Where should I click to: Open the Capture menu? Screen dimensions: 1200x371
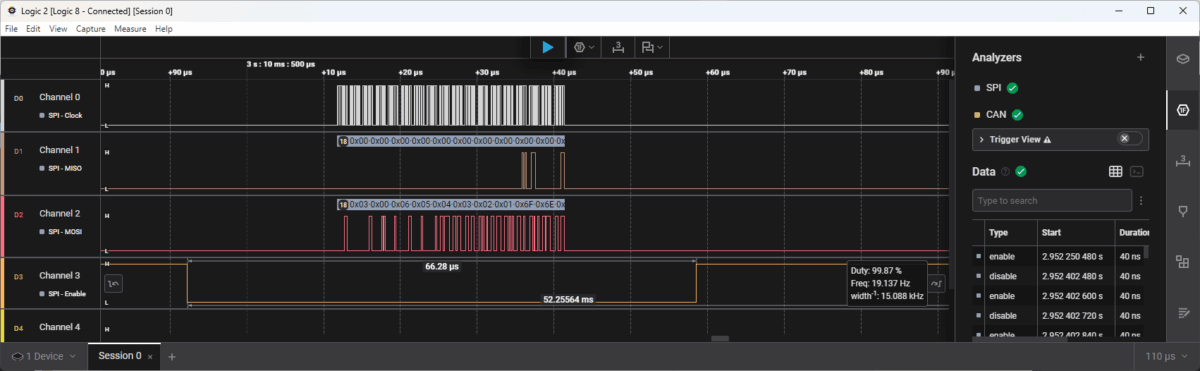coord(91,29)
